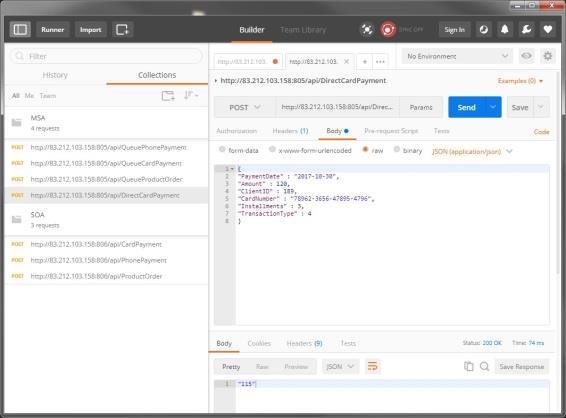Click the Params button
The height and width of the screenshot is (418, 566).
421,107
